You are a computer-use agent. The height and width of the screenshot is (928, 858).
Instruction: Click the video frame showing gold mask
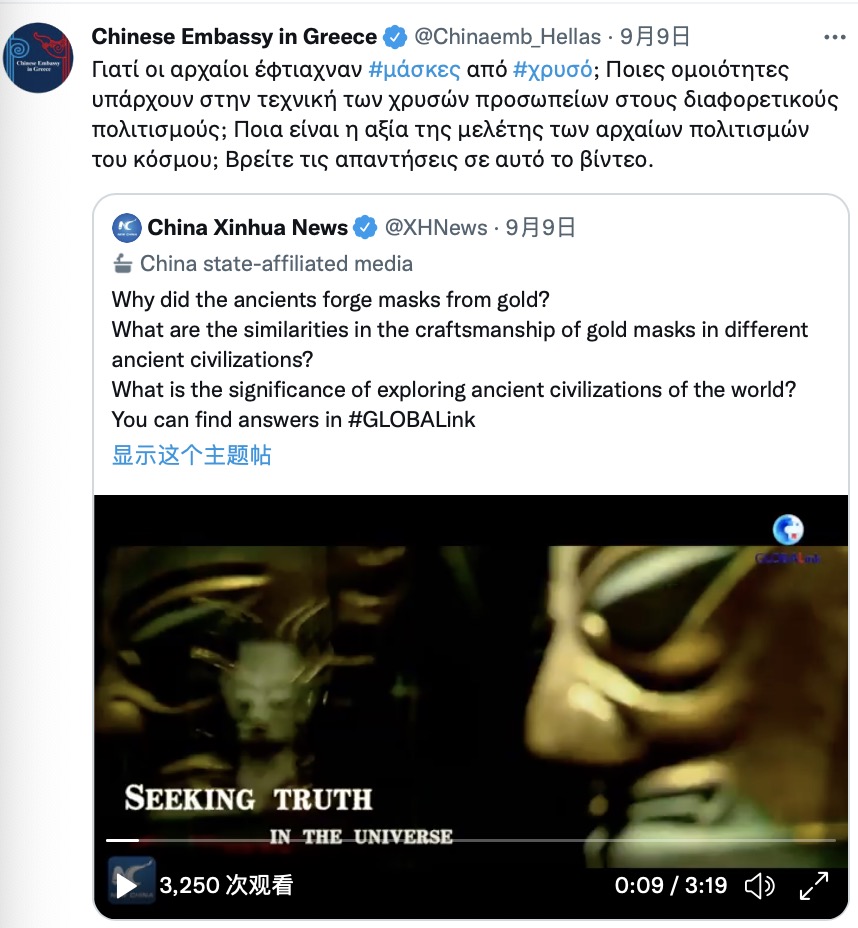pos(470,681)
